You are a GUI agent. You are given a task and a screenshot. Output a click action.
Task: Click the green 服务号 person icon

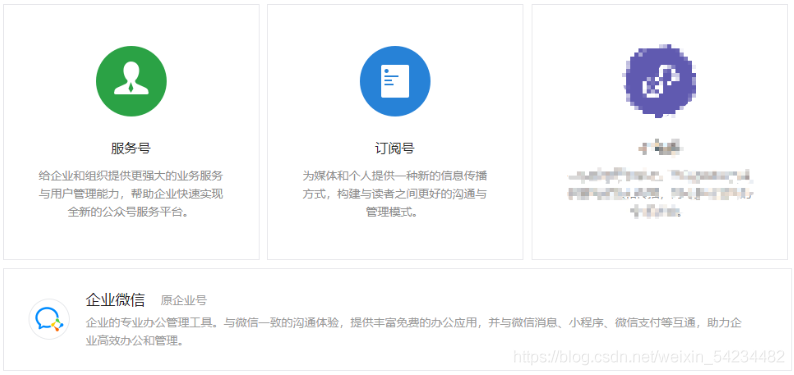coord(131,81)
